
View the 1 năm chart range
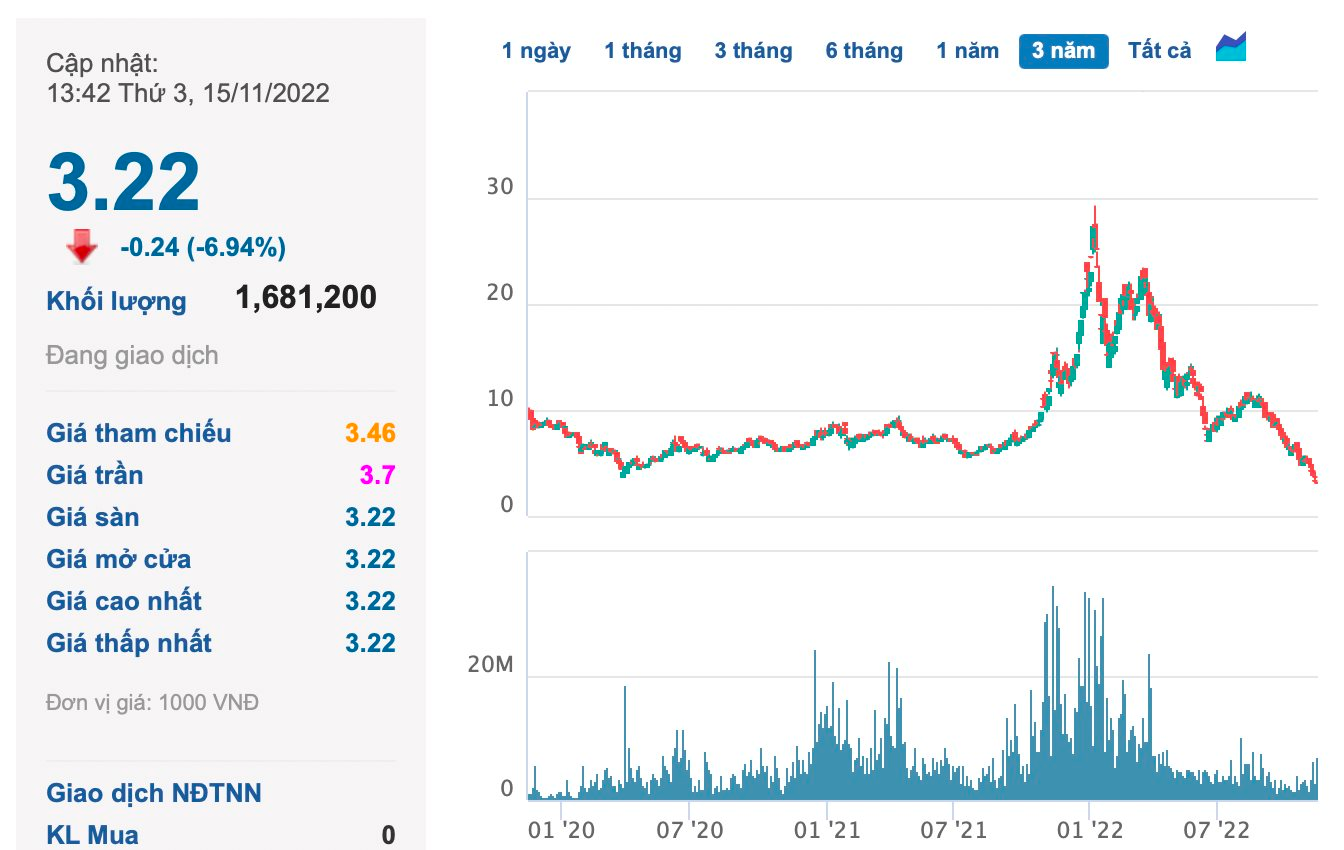point(967,50)
